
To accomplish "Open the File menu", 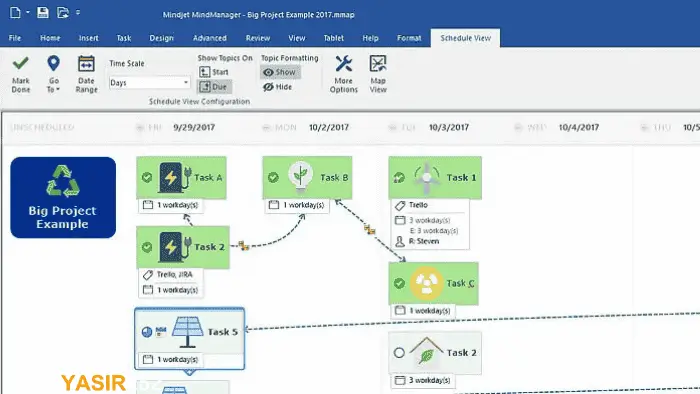I will (15, 38).
